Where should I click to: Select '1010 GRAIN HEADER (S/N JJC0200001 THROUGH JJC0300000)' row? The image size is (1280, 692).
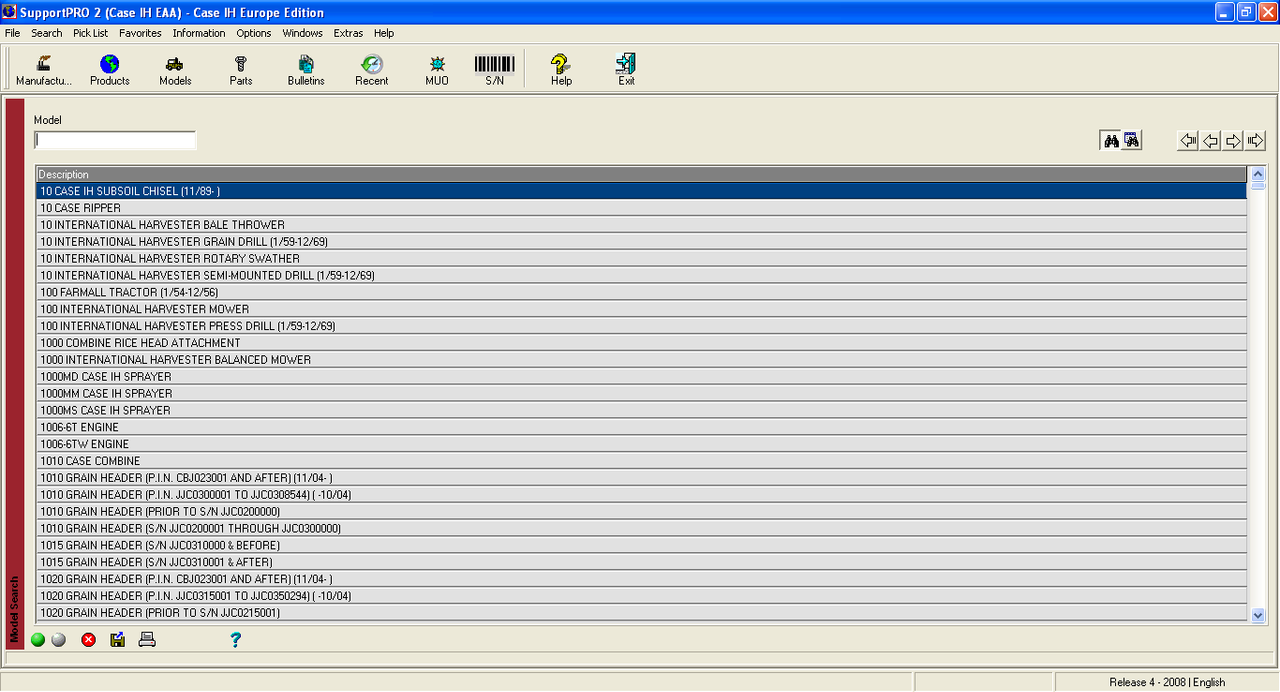click(642, 528)
